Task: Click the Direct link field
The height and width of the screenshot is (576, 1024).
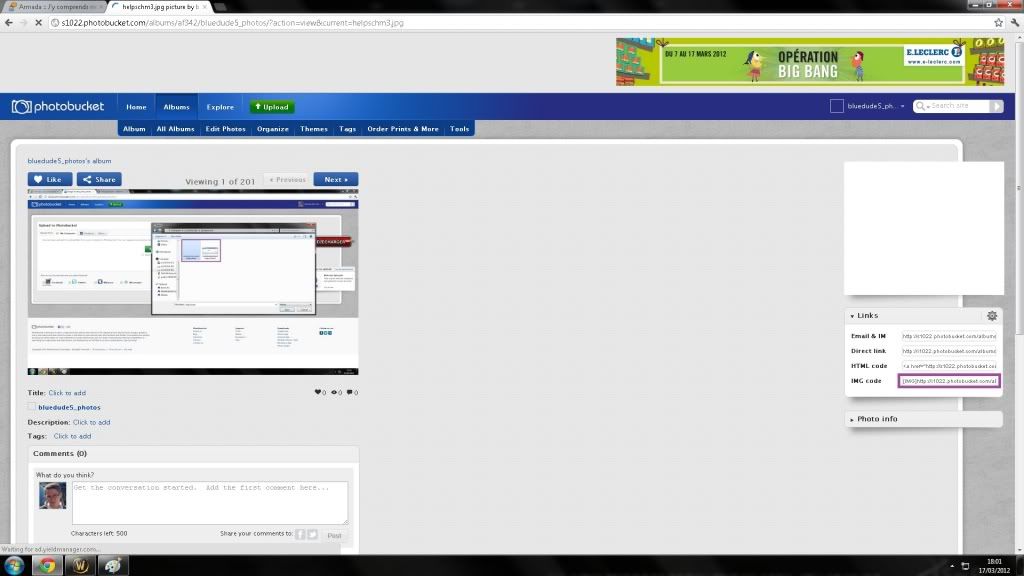Action: (x=949, y=351)
